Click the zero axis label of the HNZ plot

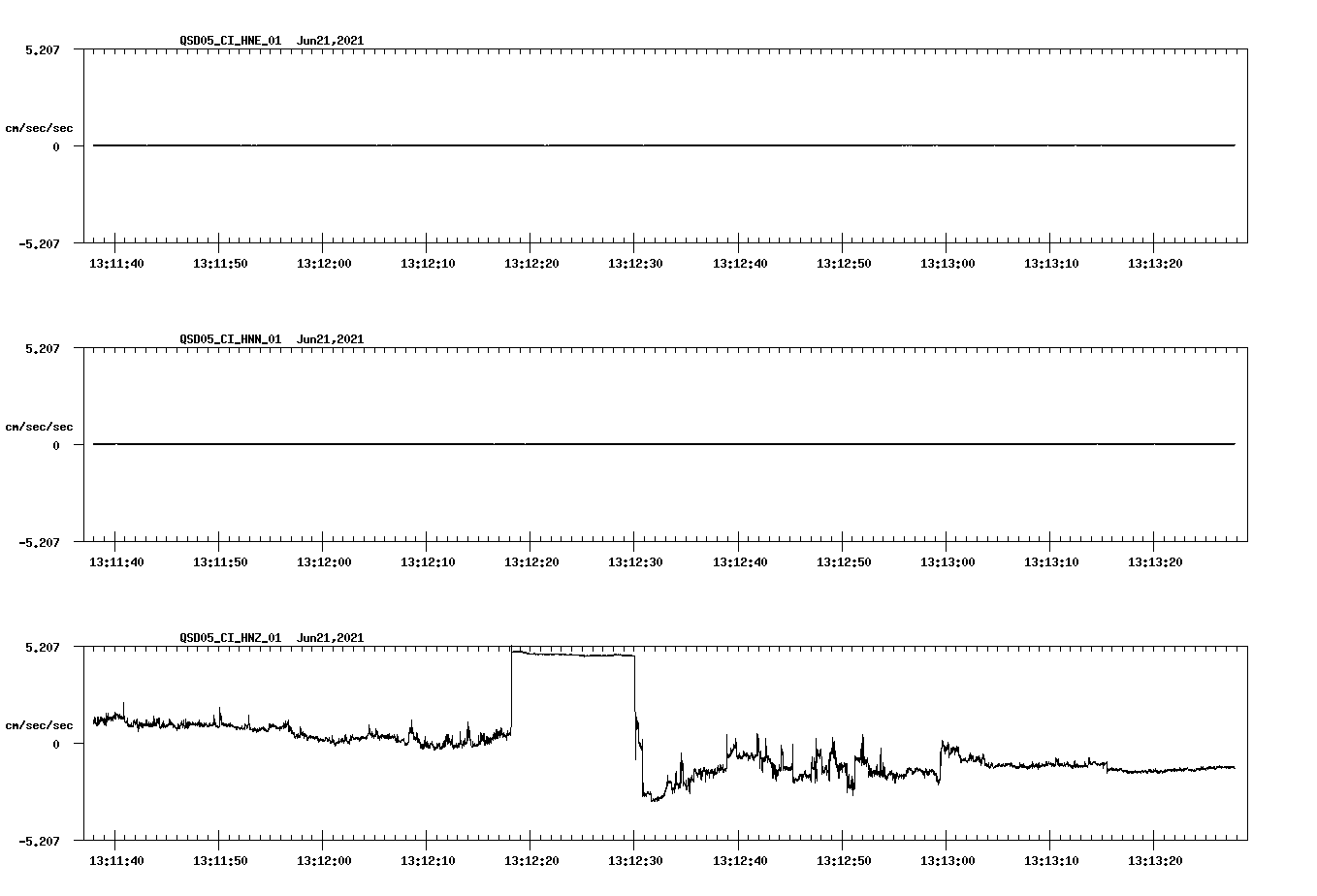[56, 744]
